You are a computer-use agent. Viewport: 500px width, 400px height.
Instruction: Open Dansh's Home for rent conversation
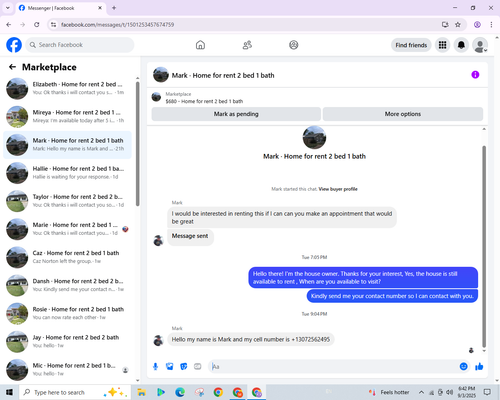pos(67,285)
